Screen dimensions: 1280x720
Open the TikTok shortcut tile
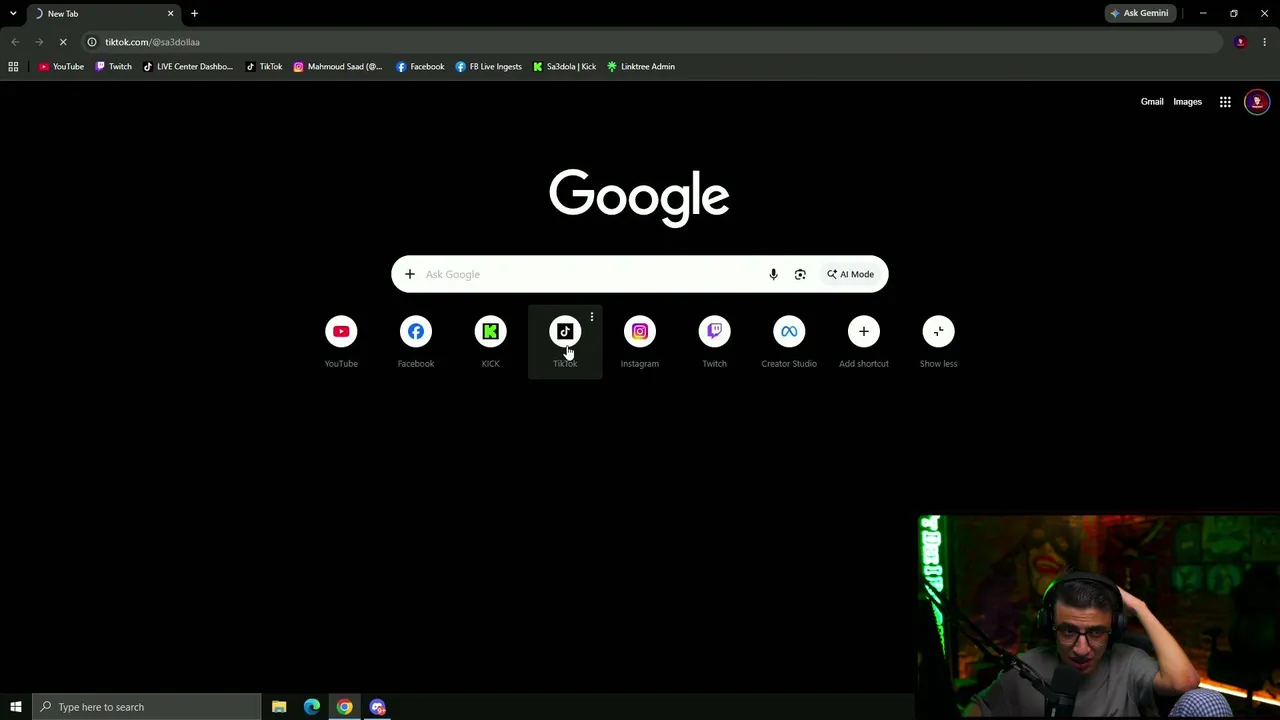click(565, 342)
